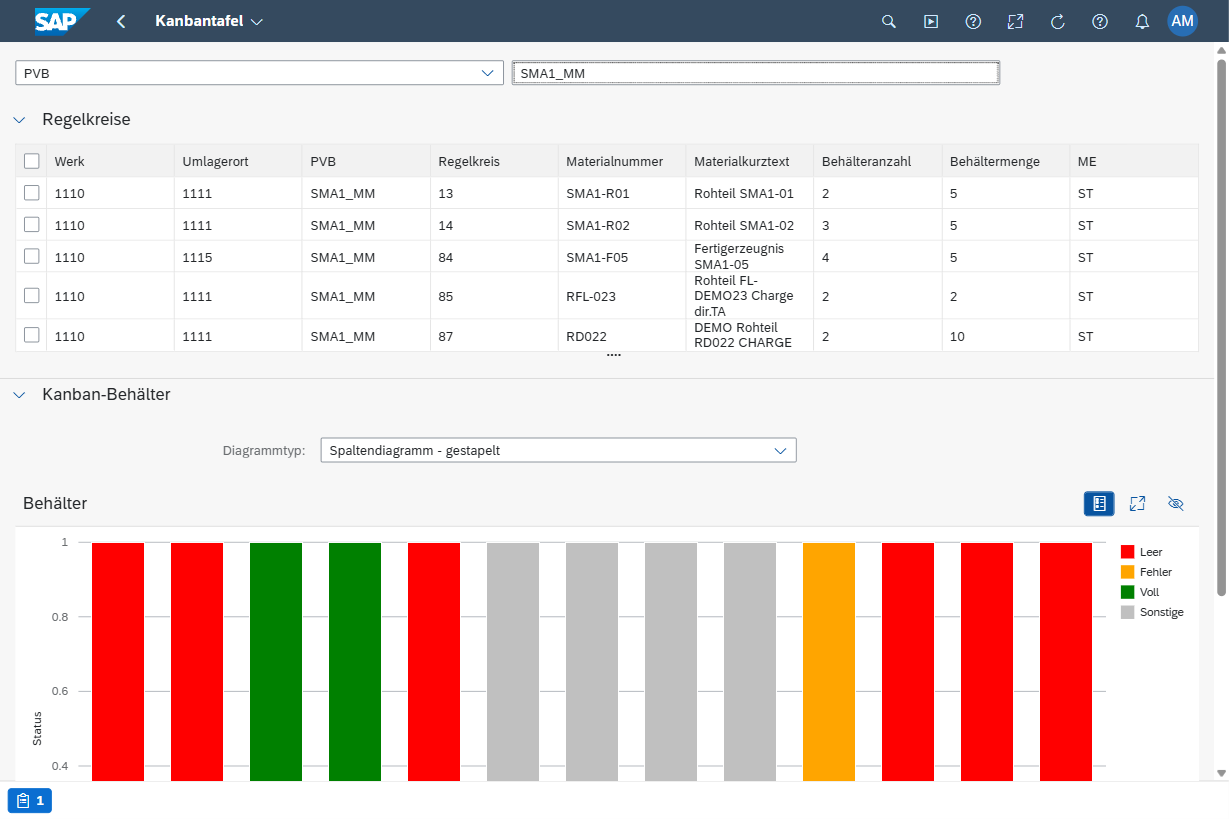Click the Behälteranzahl column header

coord(878,161)
